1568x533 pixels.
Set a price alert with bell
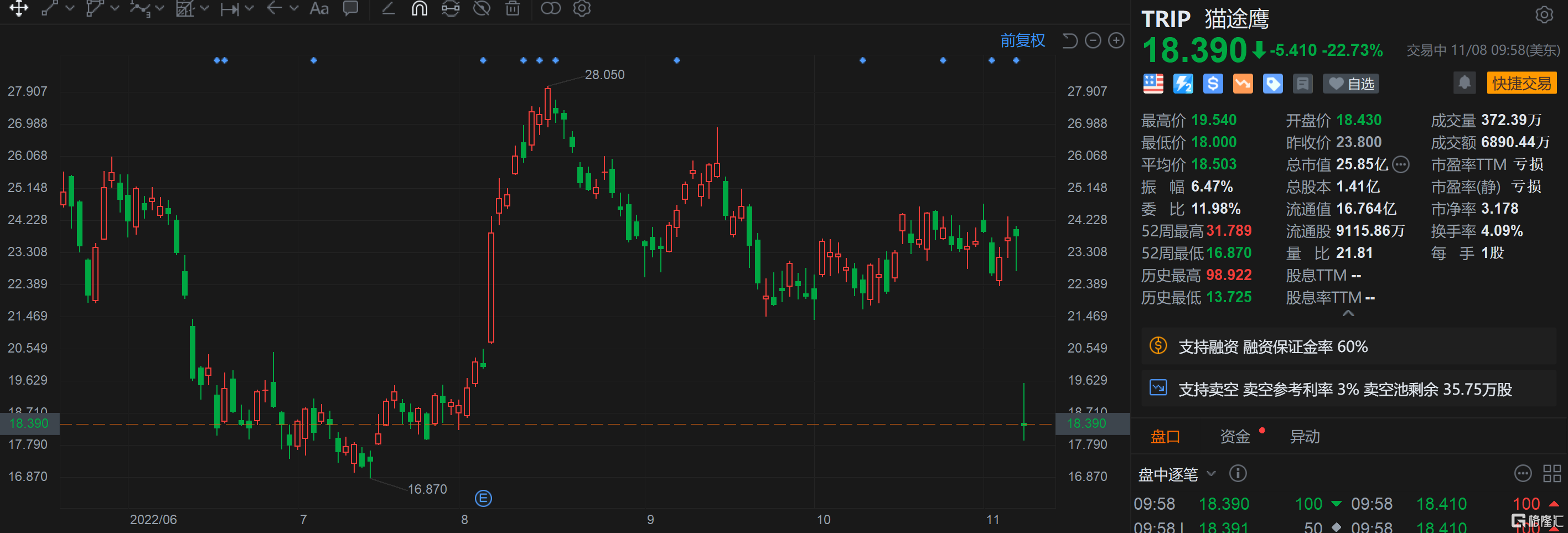[x=1464, y=83]
